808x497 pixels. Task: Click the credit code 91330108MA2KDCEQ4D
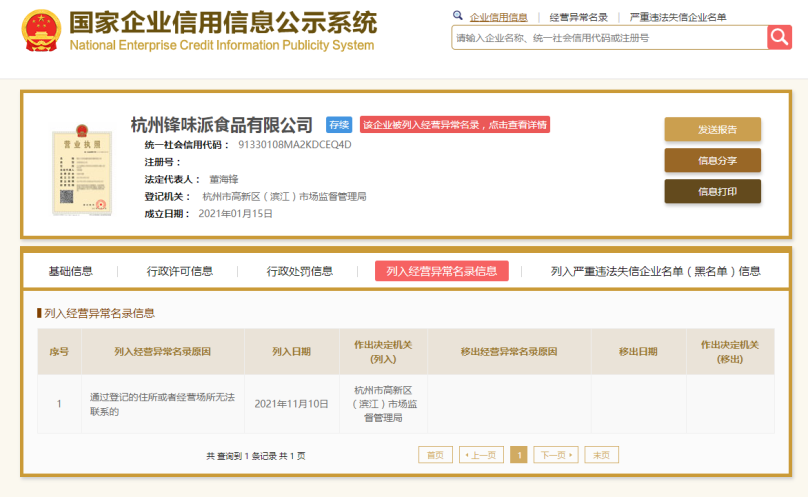click(295, 145)
